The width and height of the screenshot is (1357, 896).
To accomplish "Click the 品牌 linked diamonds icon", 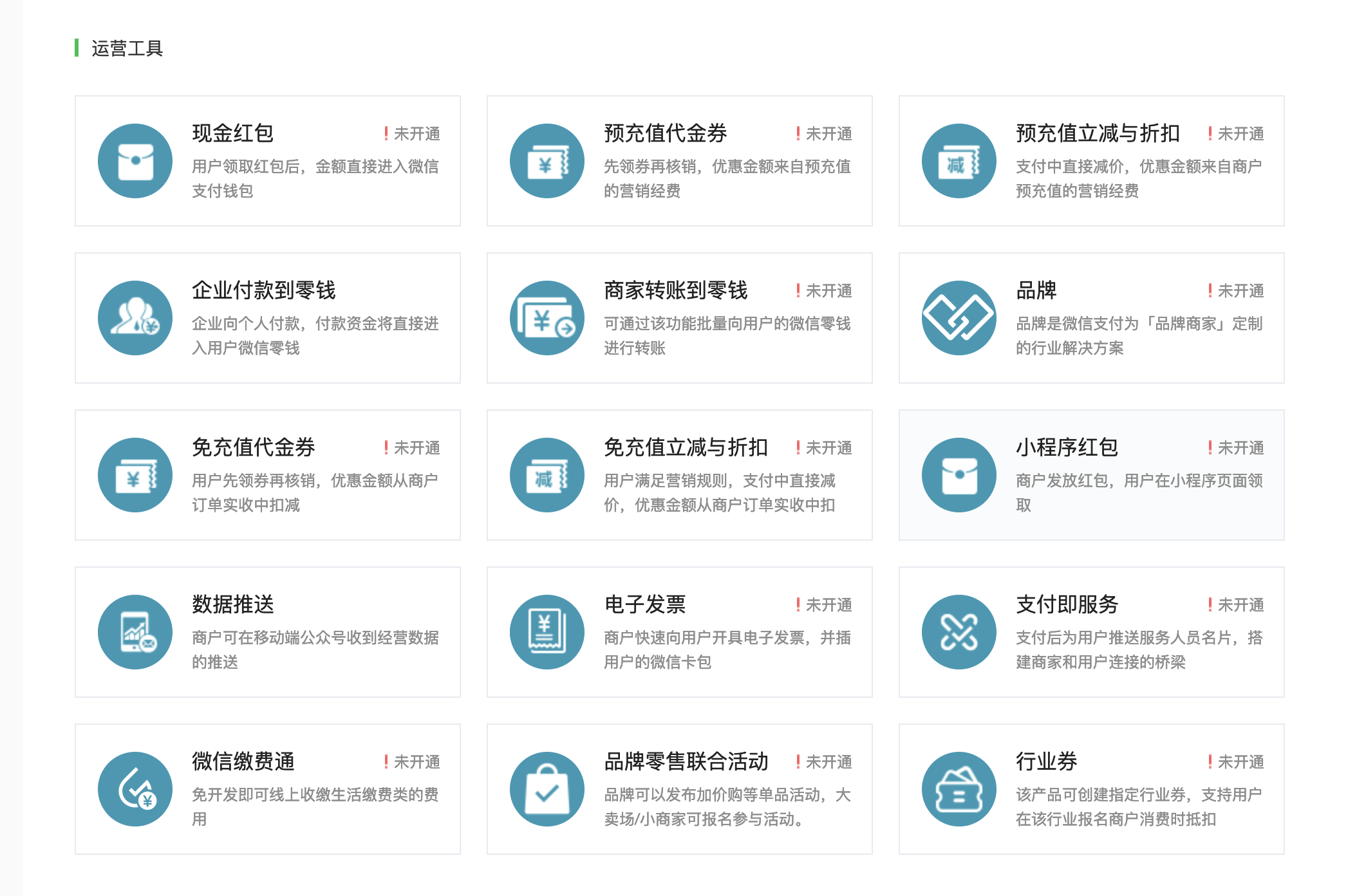I will click(x=959, y=318).
